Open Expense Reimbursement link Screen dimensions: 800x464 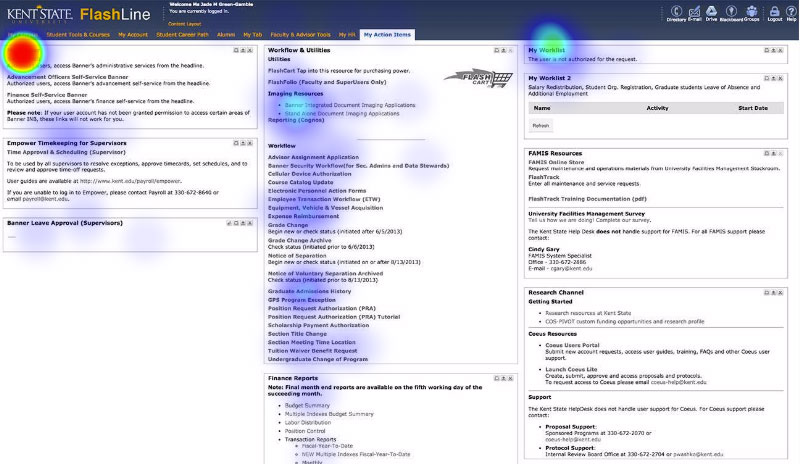pos(304,216)
